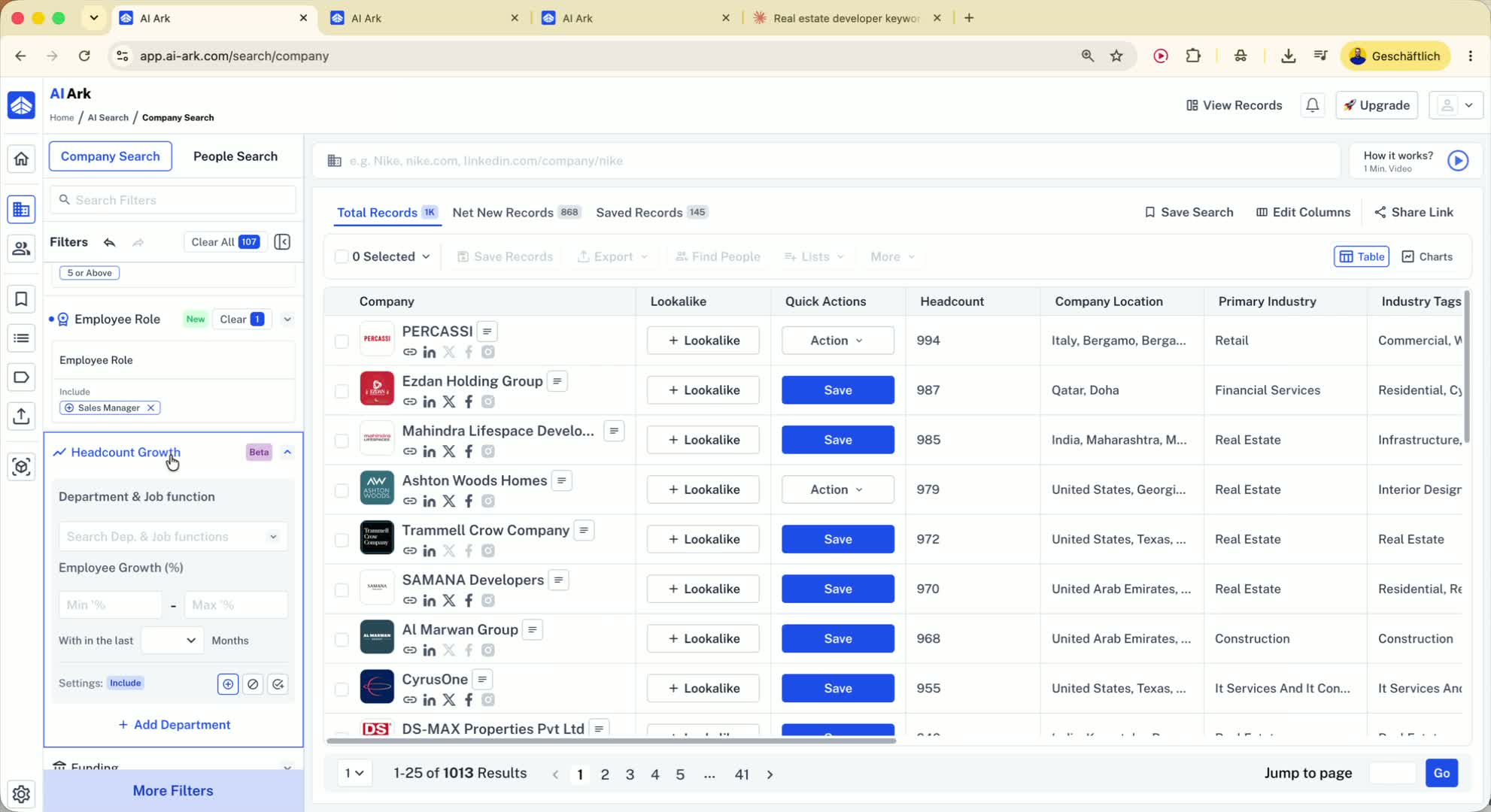Click Clear All filters
This screenshot has height=812, width=1491.
[225, 242]
